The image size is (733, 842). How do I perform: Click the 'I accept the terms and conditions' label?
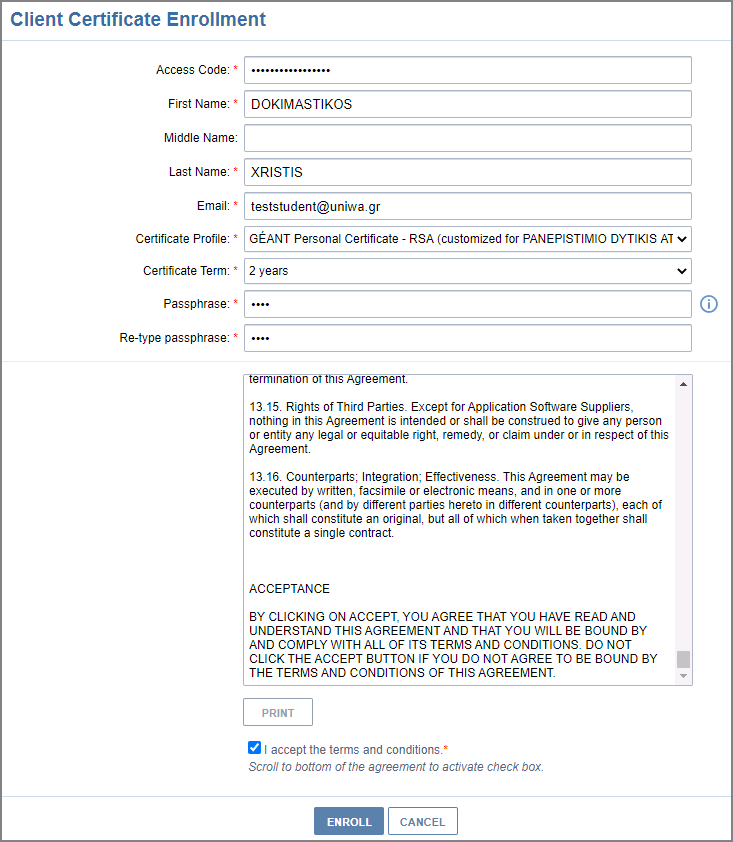pyautogui.click(x=355, y=750)
